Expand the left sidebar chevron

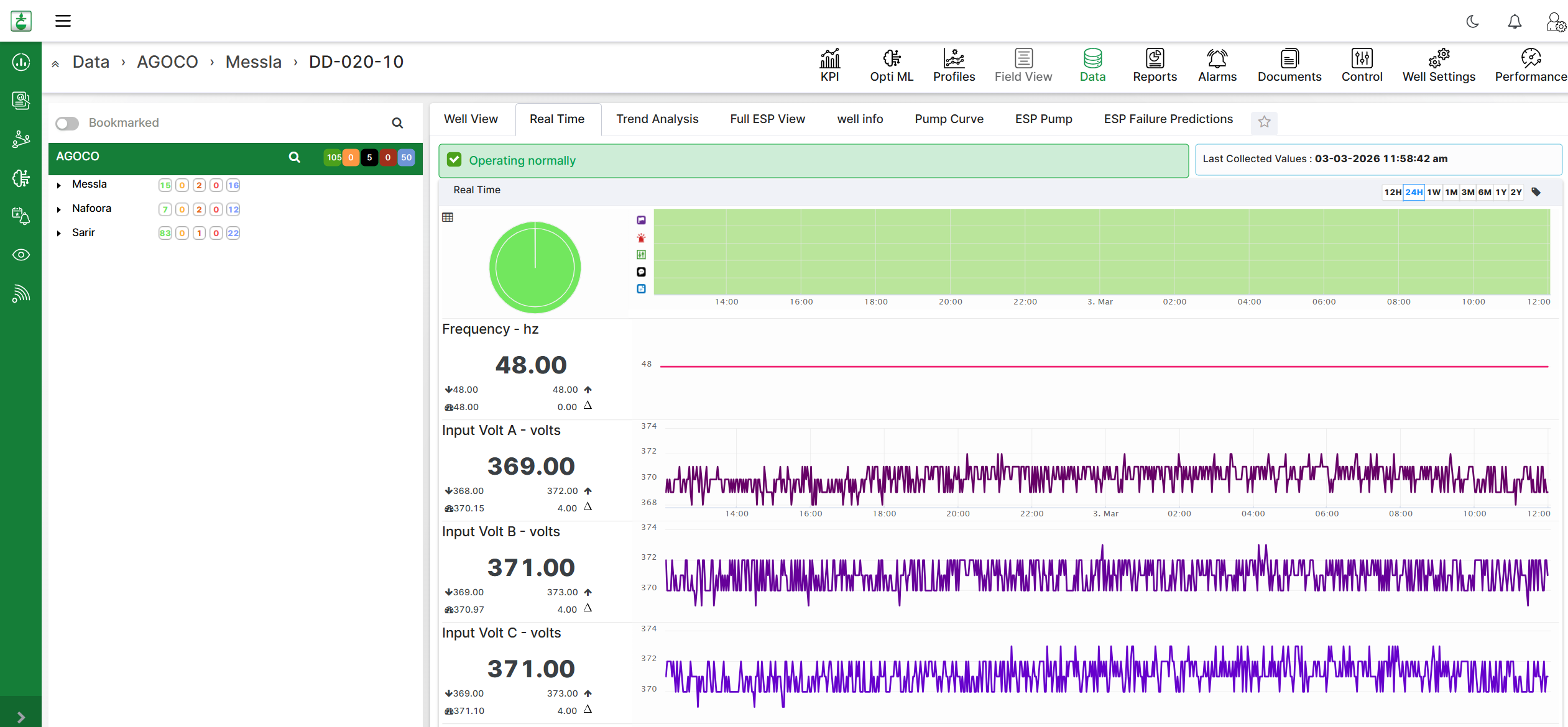click(21, 716)
